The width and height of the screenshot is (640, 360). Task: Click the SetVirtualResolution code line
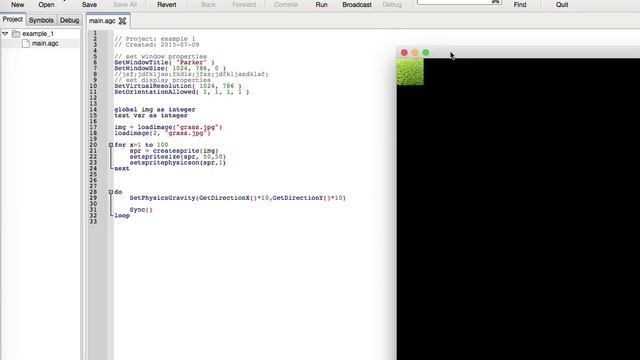coord(178,86)
